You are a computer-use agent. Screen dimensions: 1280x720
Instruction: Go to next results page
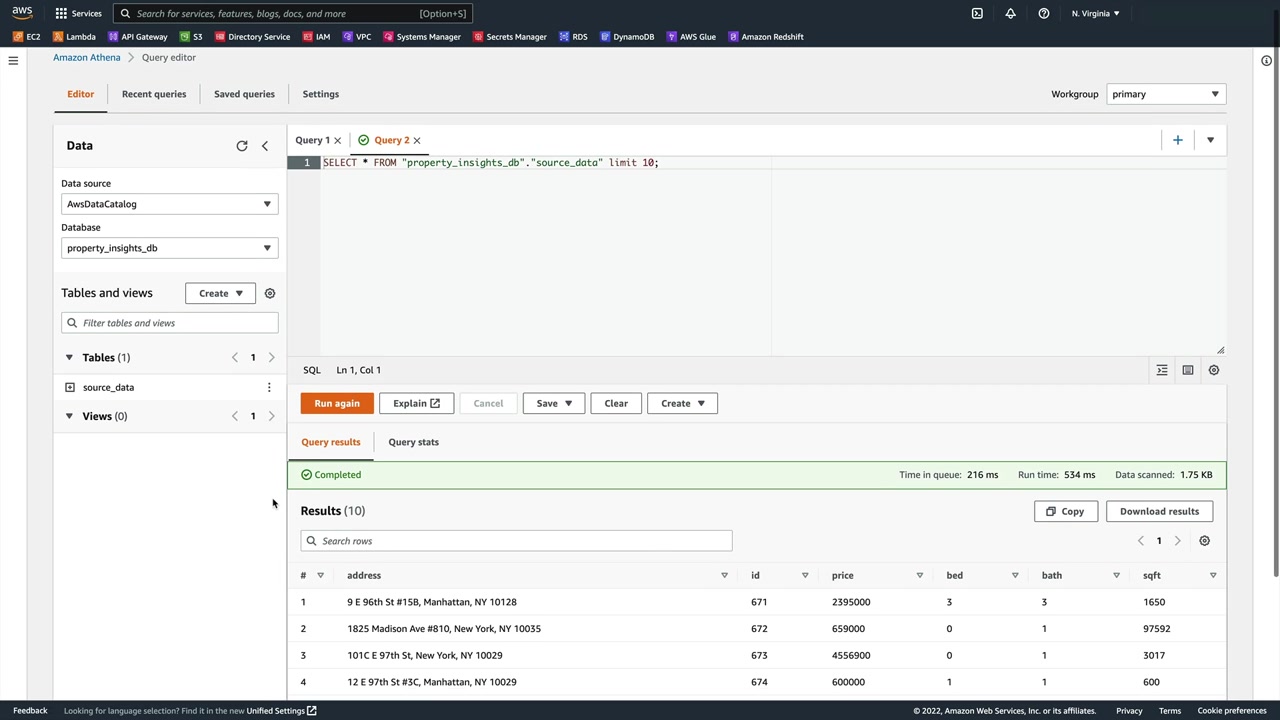pyautogui.click(x=1177, y=541)
